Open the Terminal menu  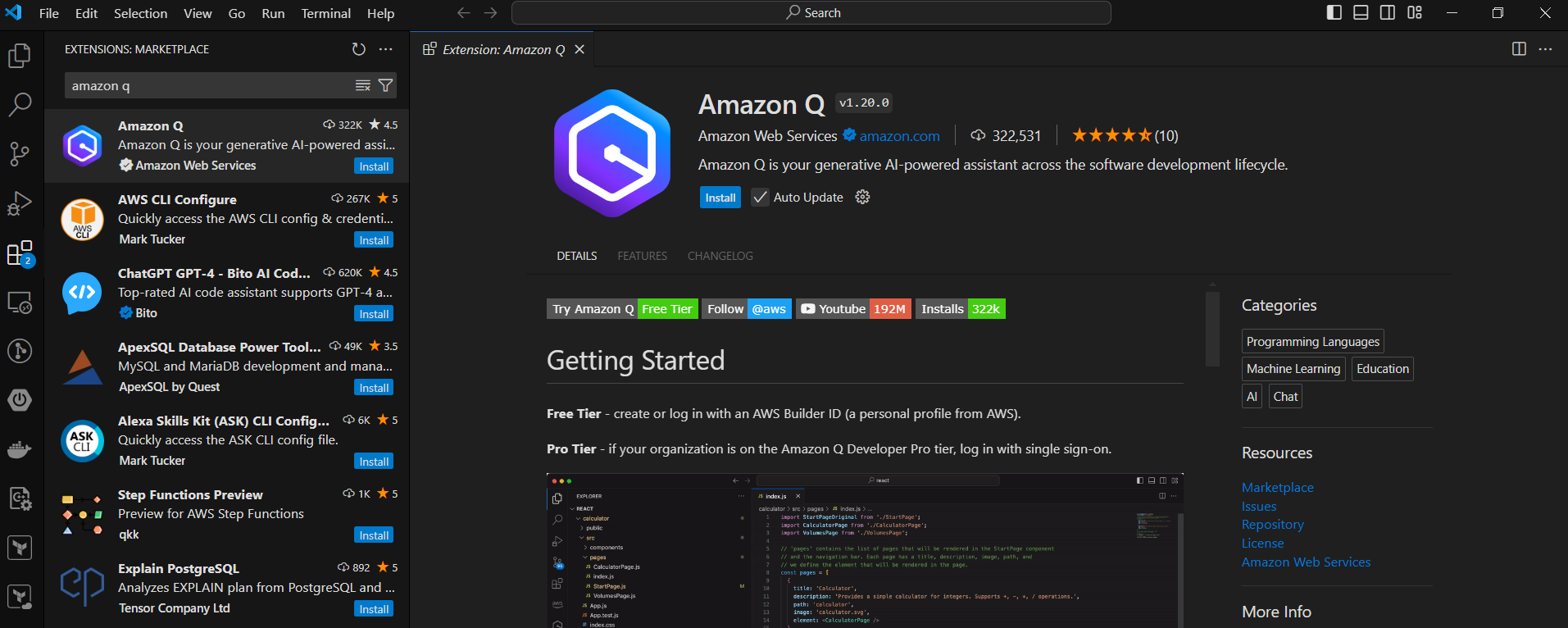point(325,13)
